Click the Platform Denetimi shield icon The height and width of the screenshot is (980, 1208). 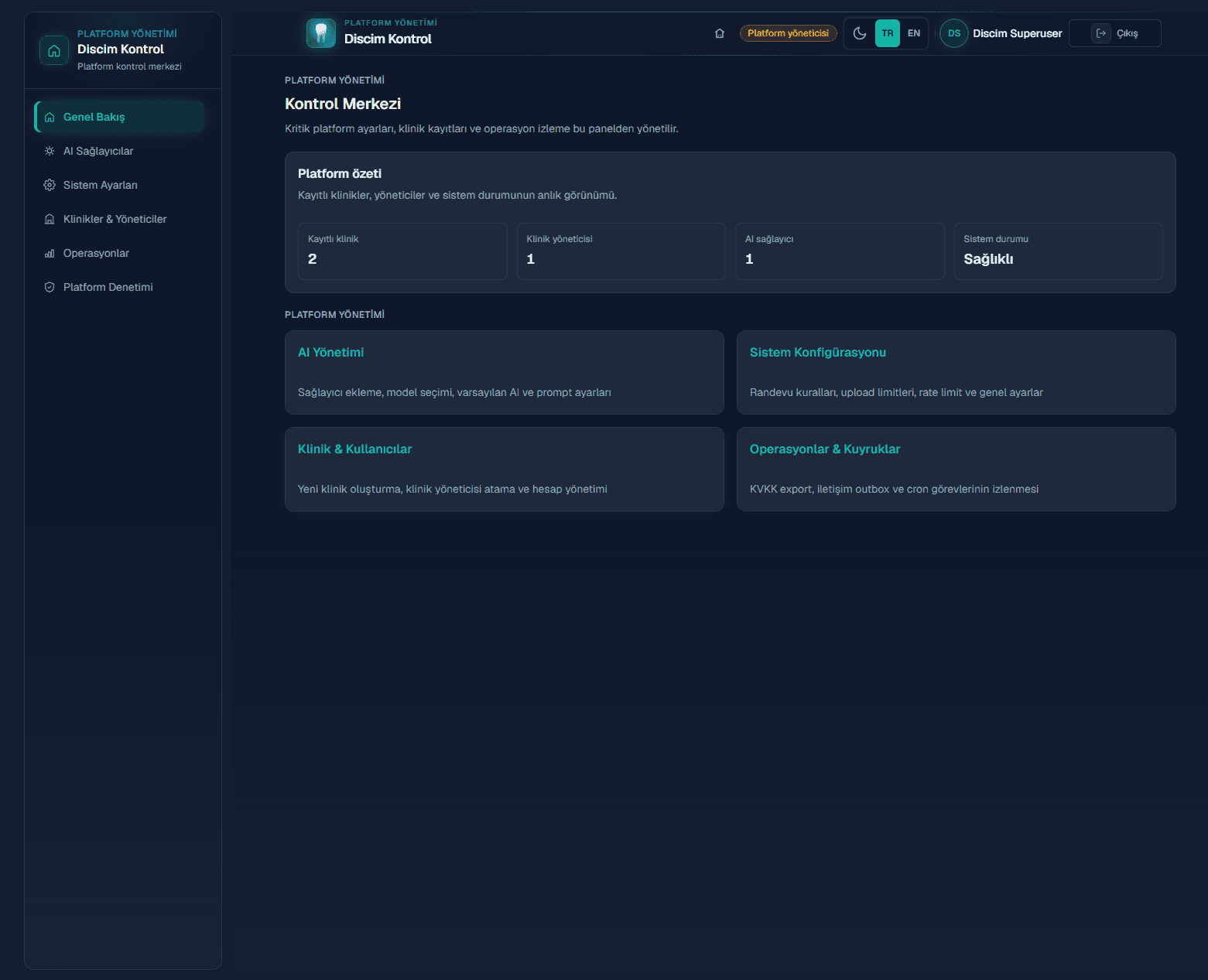point(50,287)
